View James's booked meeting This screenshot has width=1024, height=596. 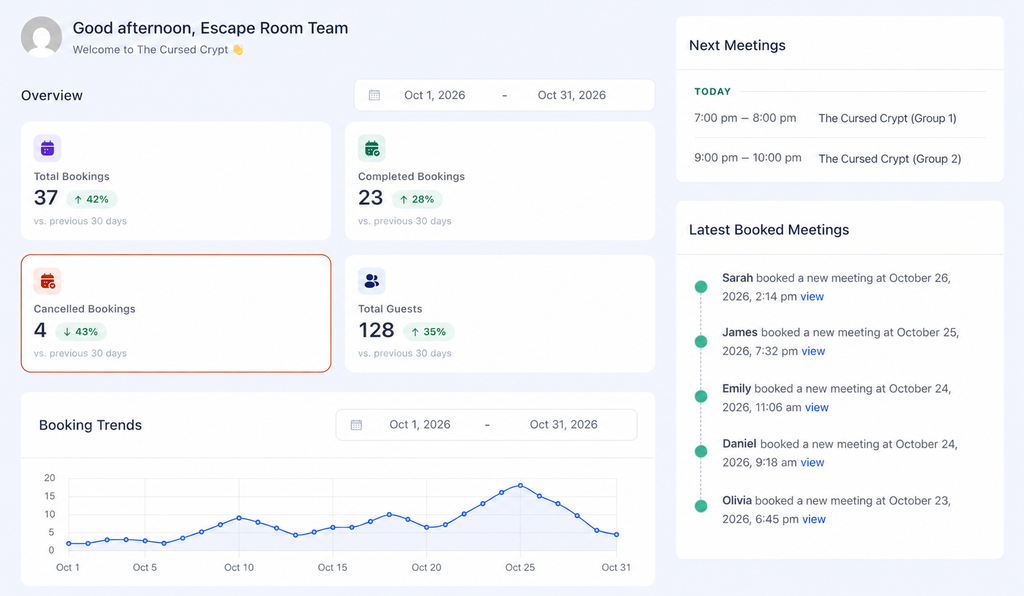[813, 351]
